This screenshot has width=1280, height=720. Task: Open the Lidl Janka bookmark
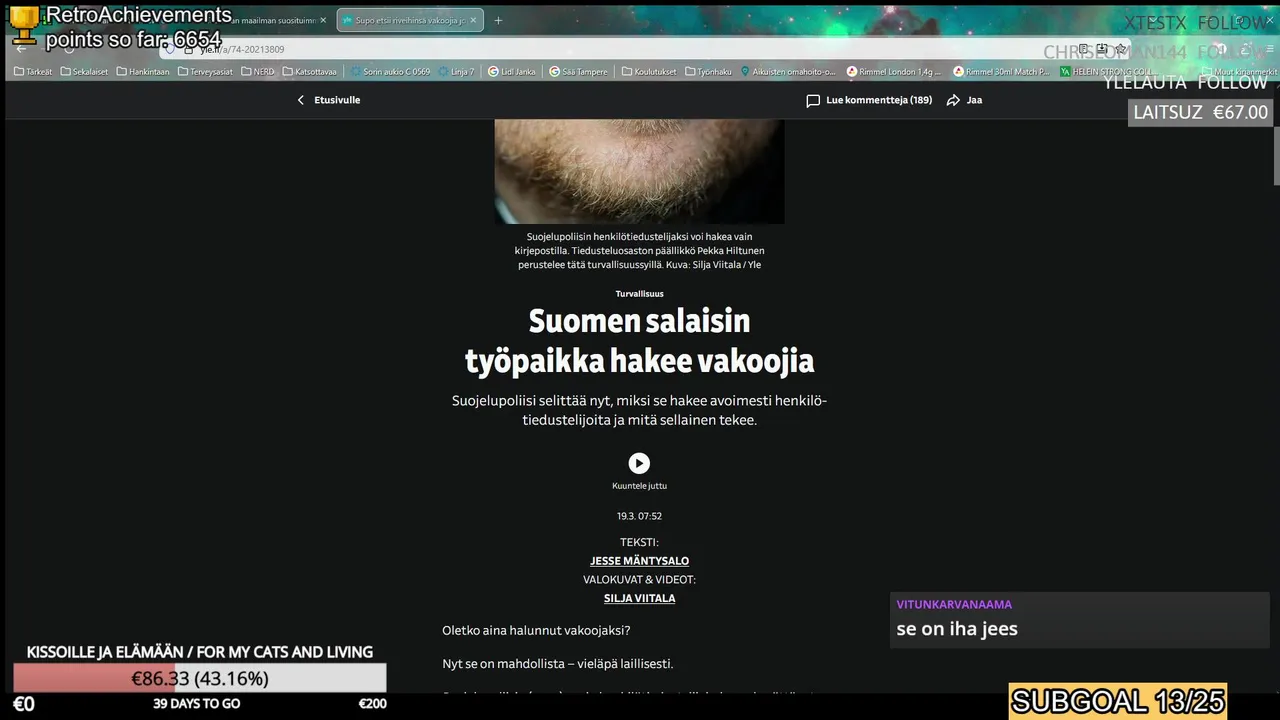[x=511, y=72]
